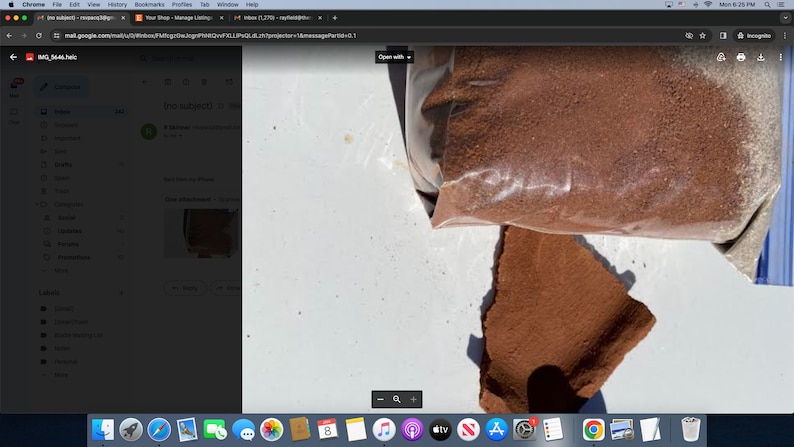The height and width of the screenshot is (447, 794).
Task: Open Music app from the dock
Action: coord(384,430)
